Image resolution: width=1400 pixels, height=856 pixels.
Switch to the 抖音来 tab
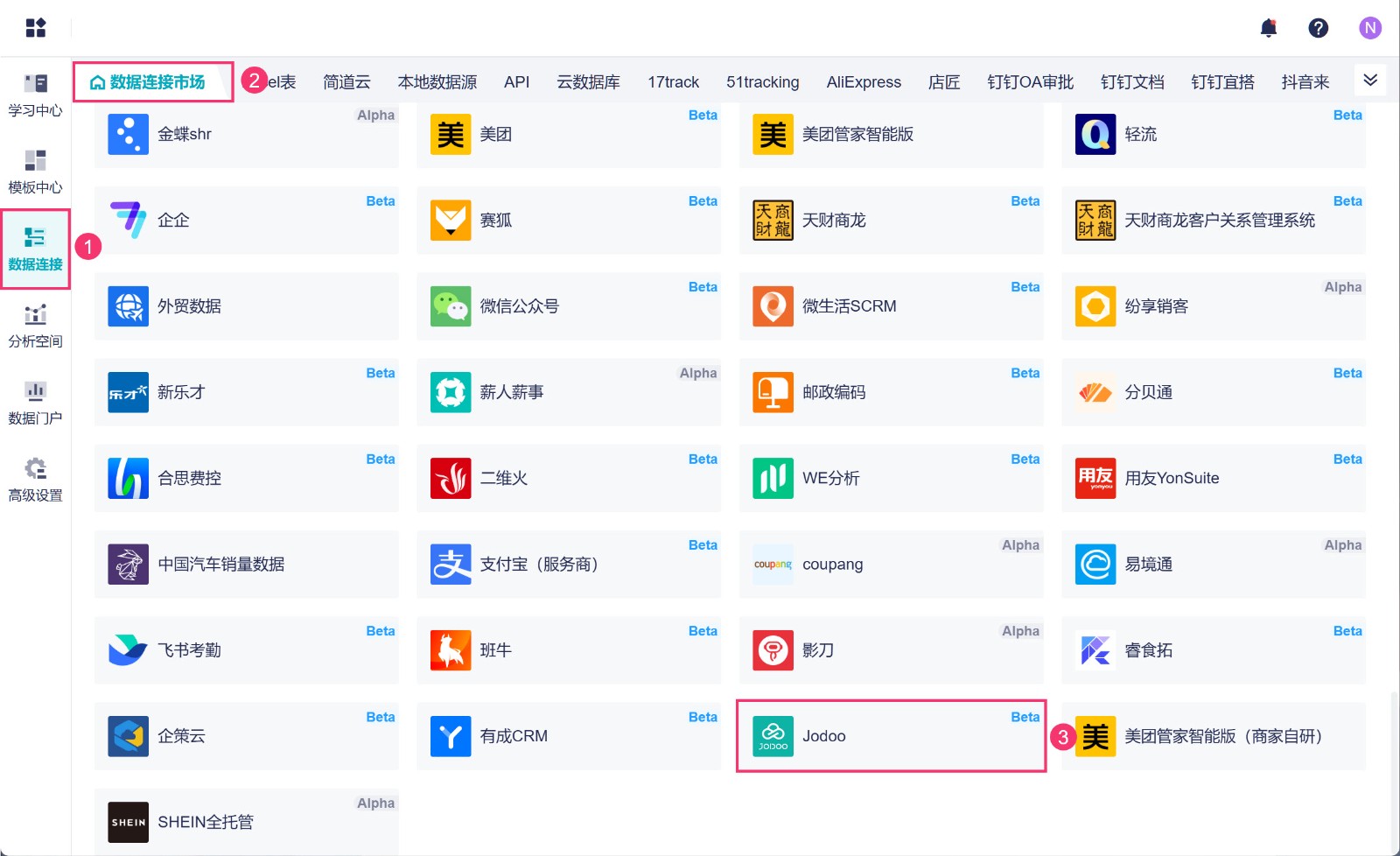[1305, 81]
